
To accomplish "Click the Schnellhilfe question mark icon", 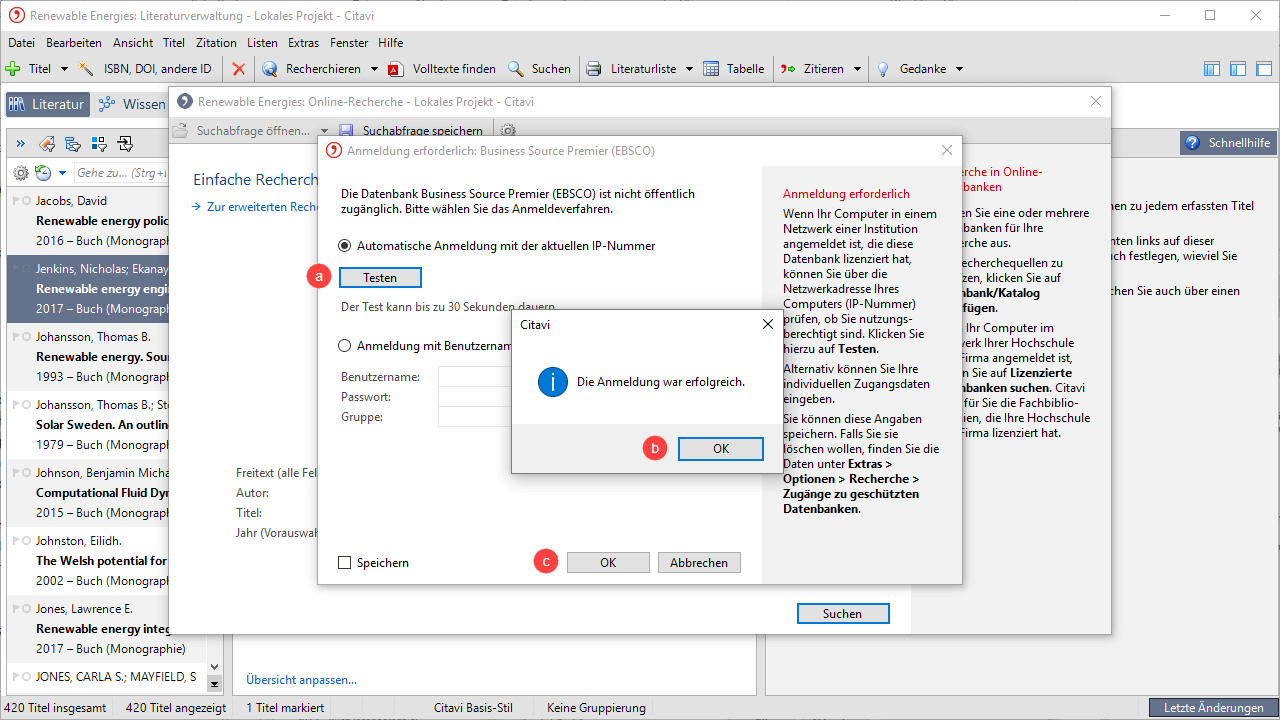I will (1192, 143).
